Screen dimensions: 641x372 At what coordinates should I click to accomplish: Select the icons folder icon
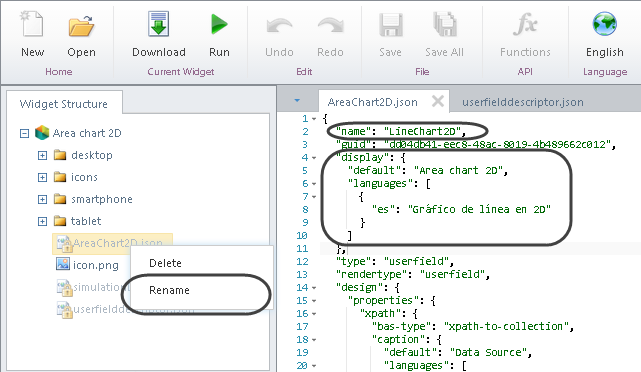click(x=60, y=177)
